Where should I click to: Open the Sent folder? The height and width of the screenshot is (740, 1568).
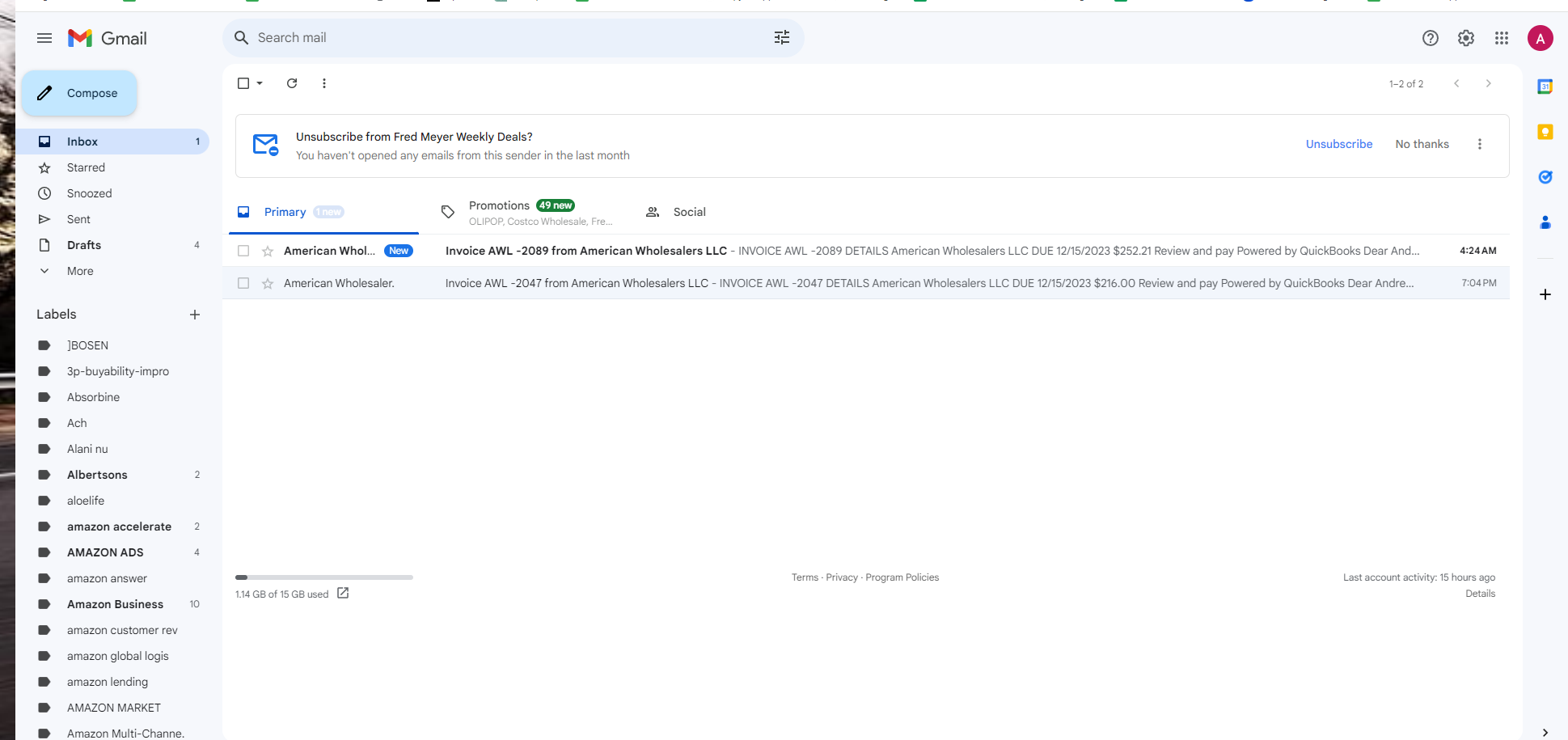pos(113,219)
